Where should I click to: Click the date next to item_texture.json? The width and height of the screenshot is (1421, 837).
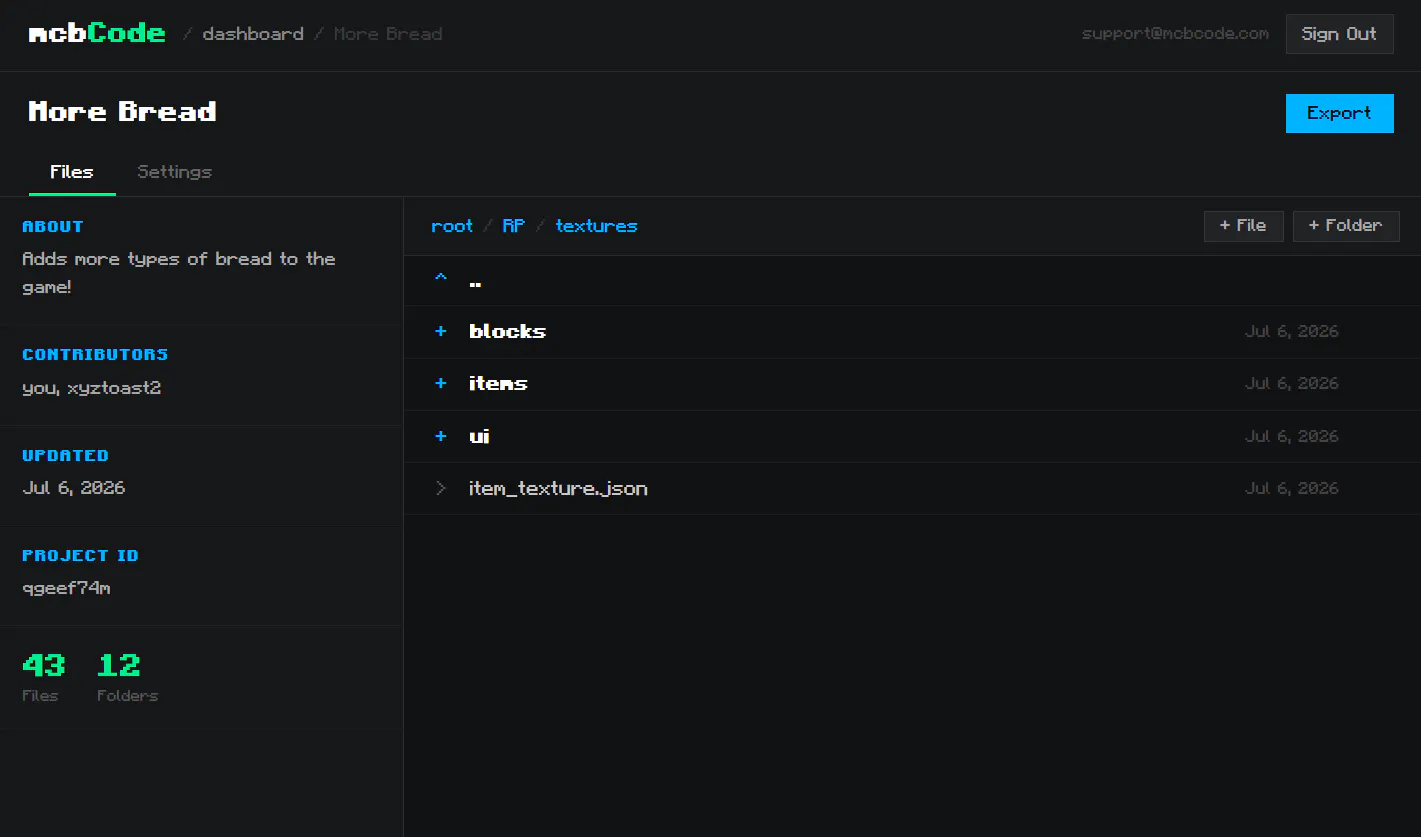click(x=1291, y=488)
